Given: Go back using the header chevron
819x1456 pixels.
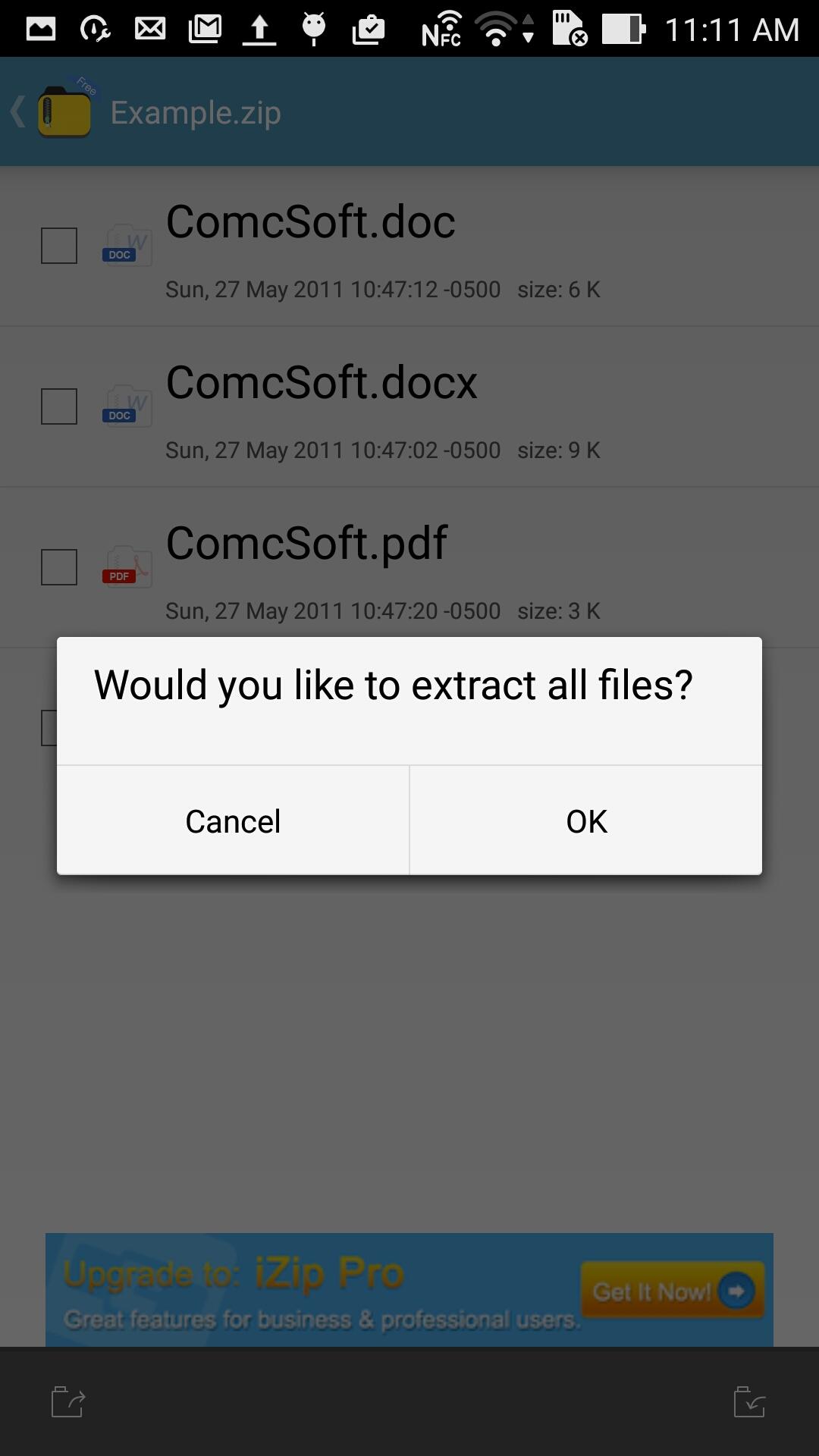Looking at the screenshot, I should coord(18,112).
